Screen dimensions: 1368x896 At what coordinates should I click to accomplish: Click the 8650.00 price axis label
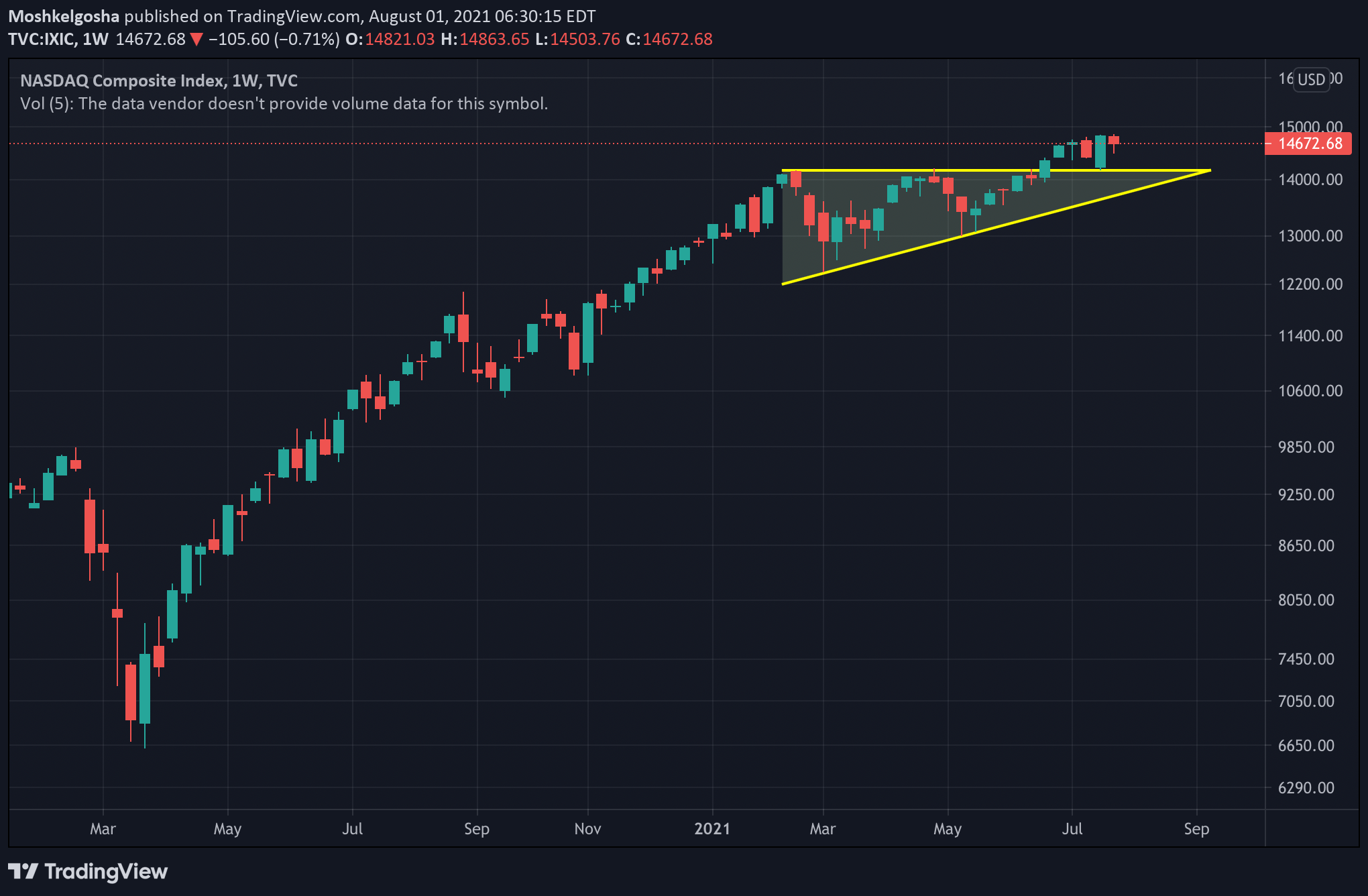1306,546
